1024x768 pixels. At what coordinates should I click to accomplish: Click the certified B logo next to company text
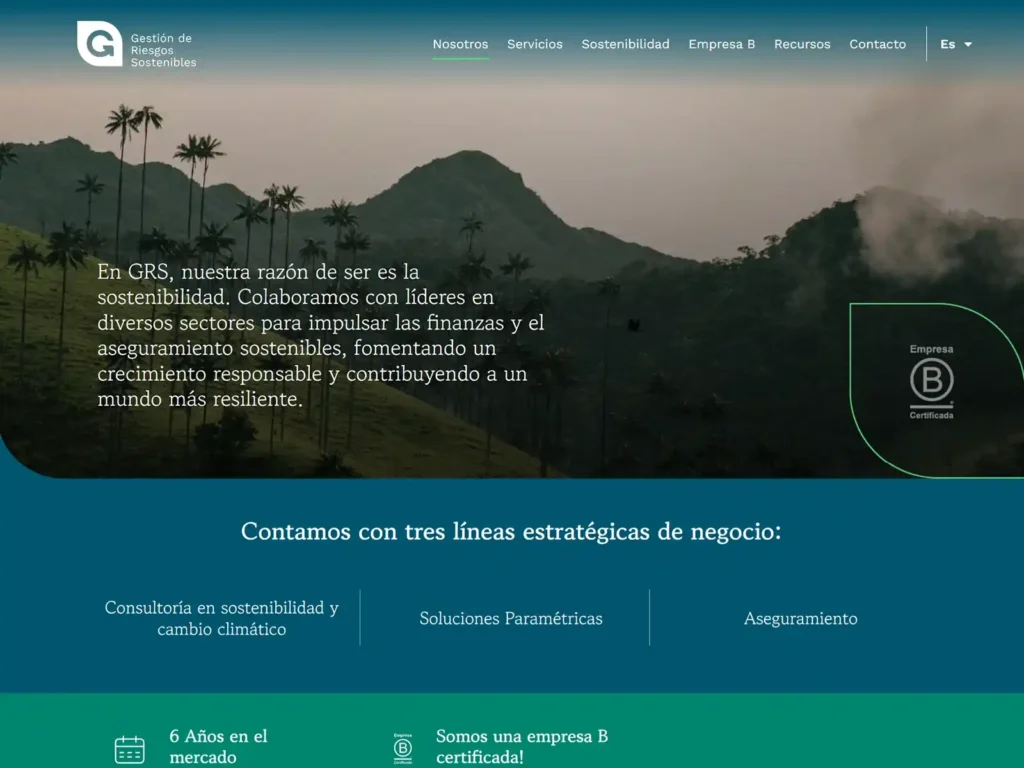click(x=404, y=745)
